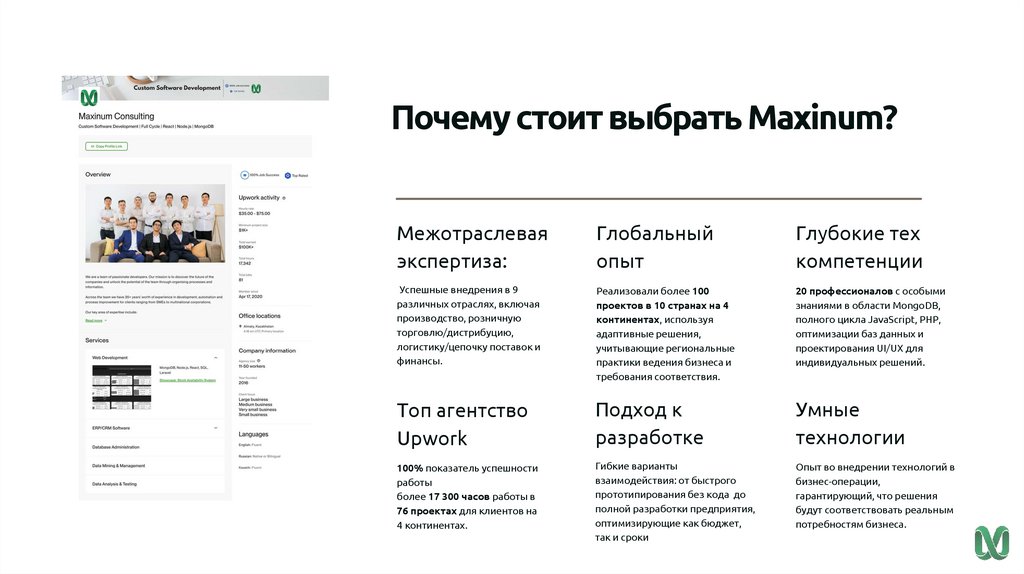Click the 100% Job Success badge icon
Screen dimensions: 1024x574
(244, 175)
